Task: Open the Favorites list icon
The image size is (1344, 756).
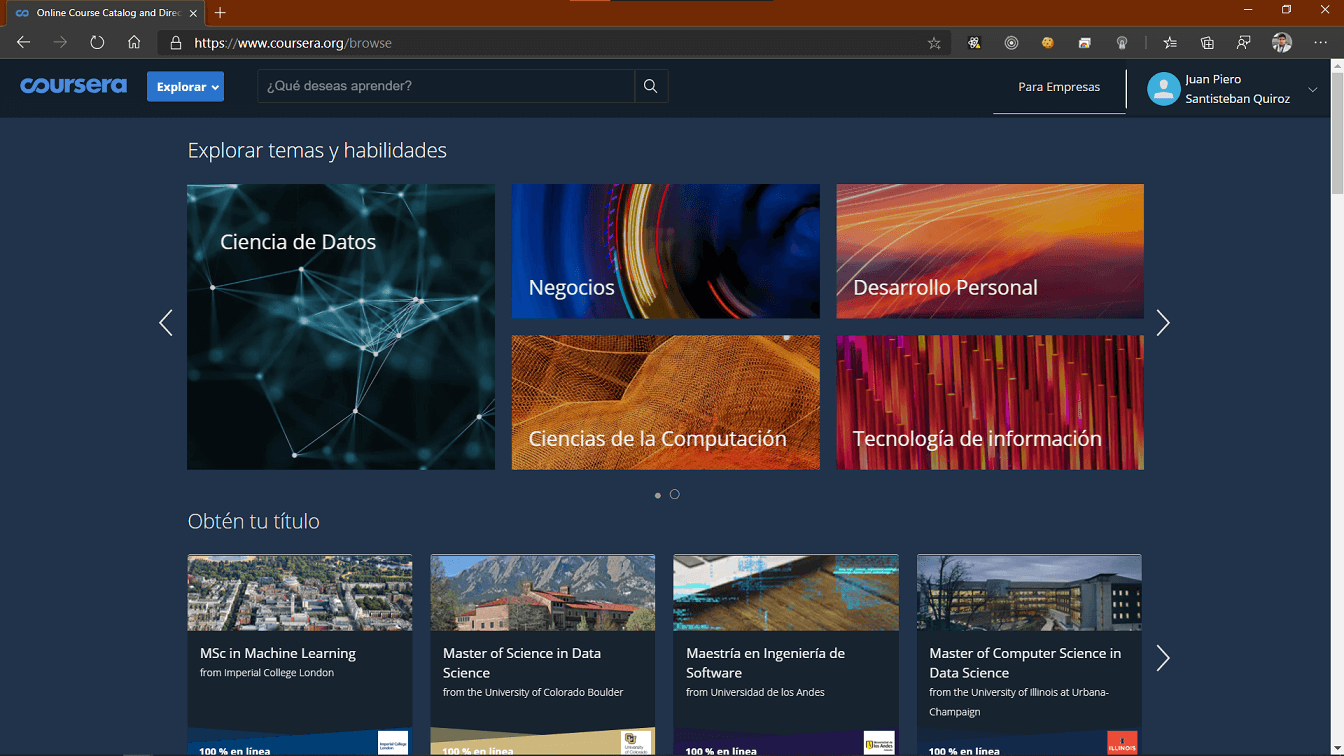Action: click(x=1170, y=43)
